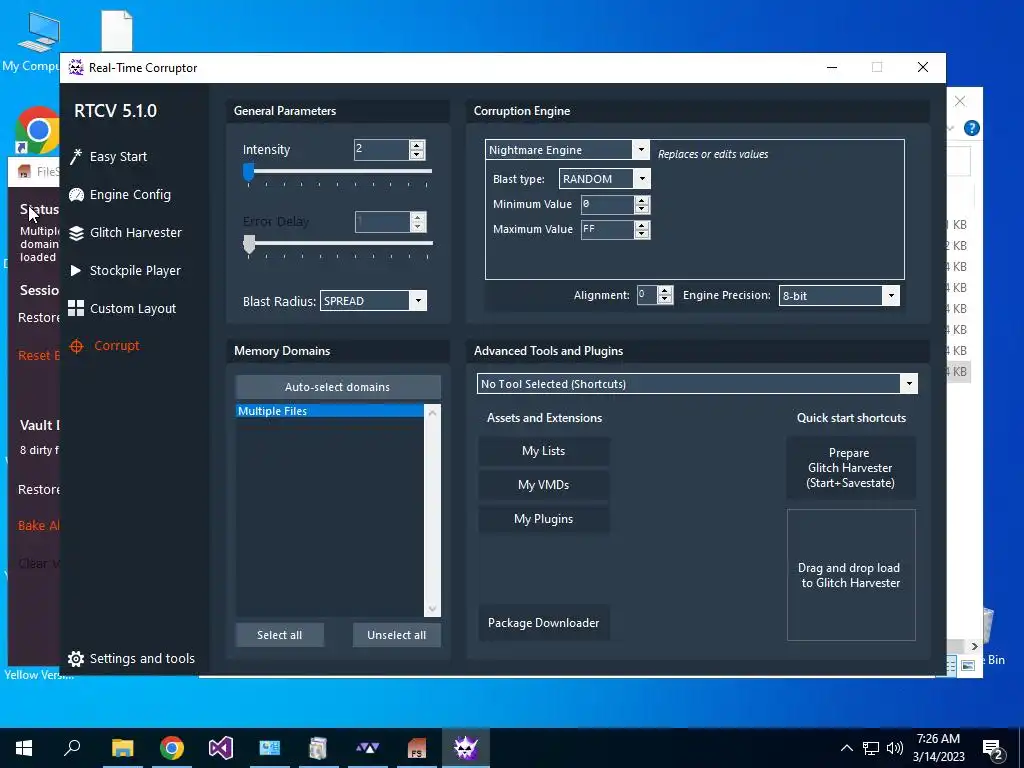Image resolution: width=1024 pixels, height=768 pixels.
Task: Click the Chrome desktop shortcut icon
Action: click(37, 130)
